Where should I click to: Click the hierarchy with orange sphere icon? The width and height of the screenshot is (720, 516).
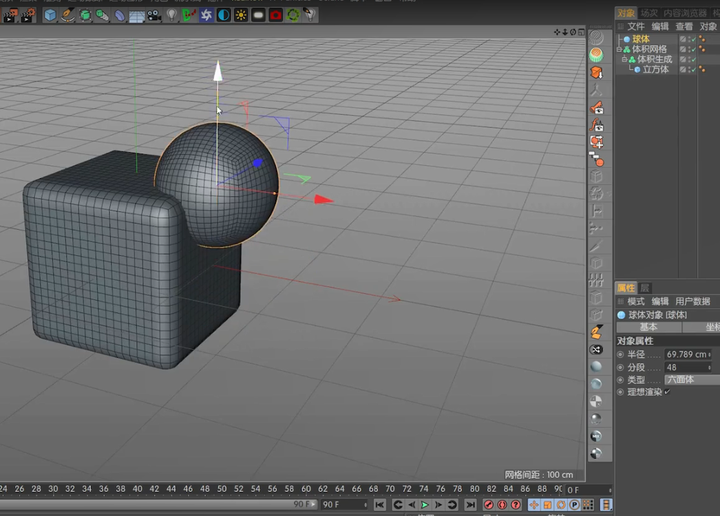click(596, 160)
